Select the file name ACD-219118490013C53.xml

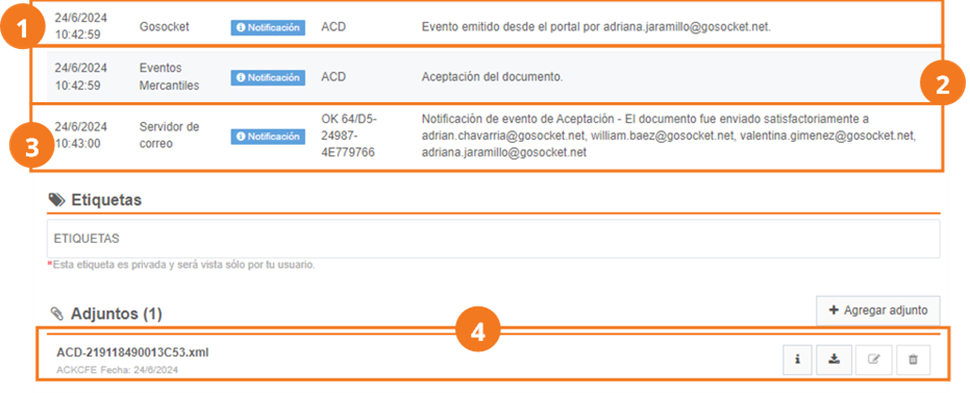pyautogui.click(x=132, y=352)
